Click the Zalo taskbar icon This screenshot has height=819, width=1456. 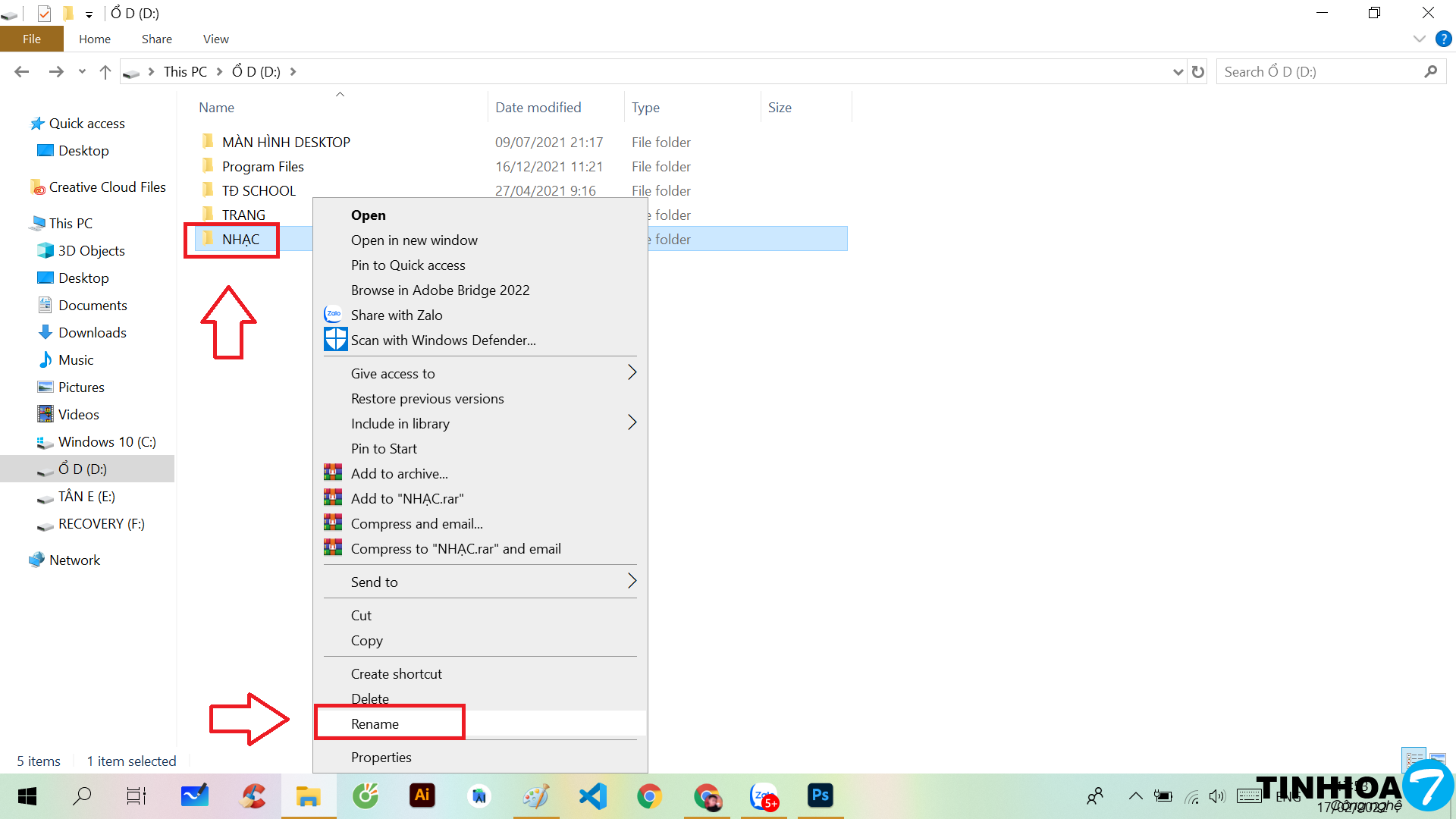pos(763,795)
